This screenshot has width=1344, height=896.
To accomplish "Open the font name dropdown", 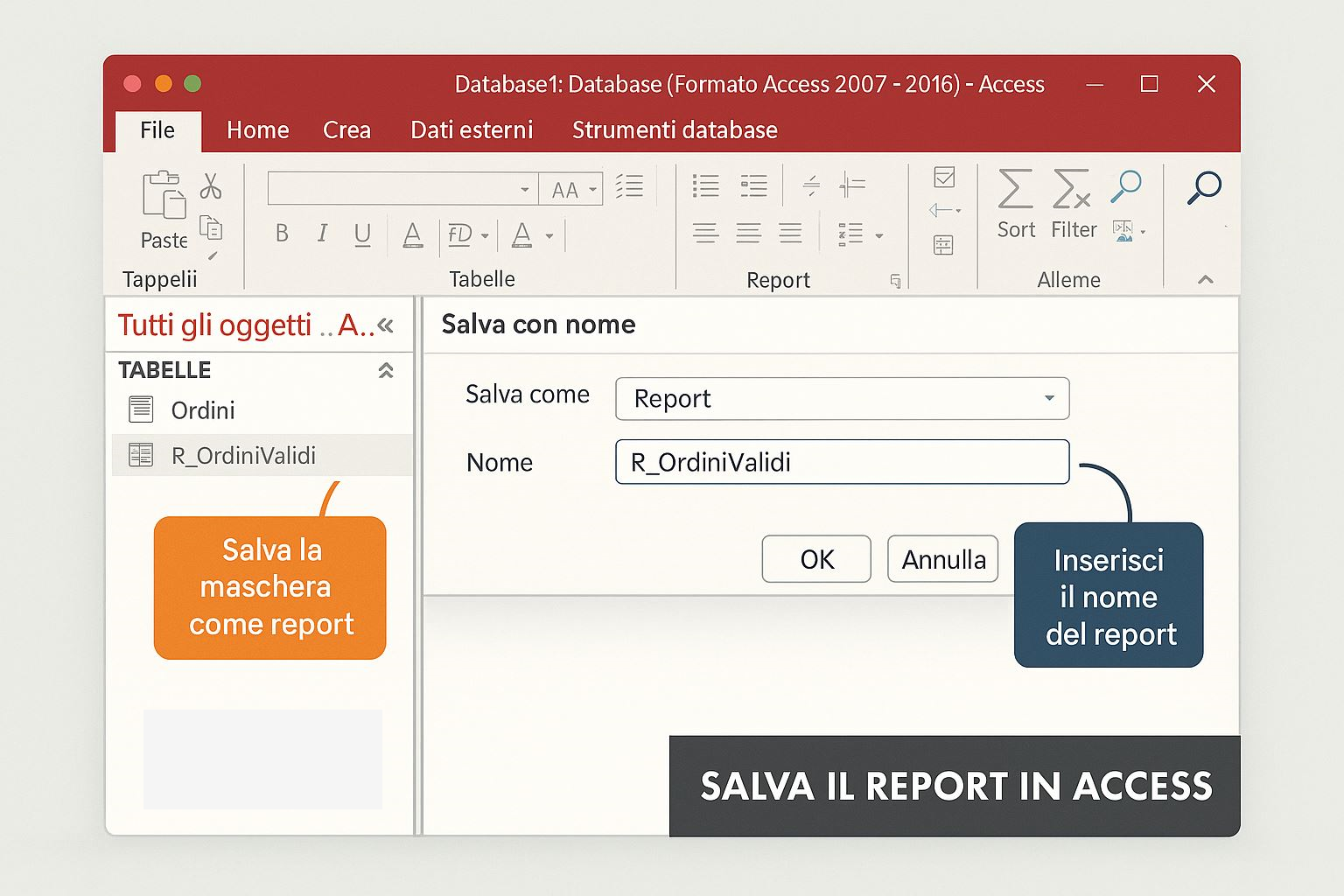I will [x=524, y=189].
